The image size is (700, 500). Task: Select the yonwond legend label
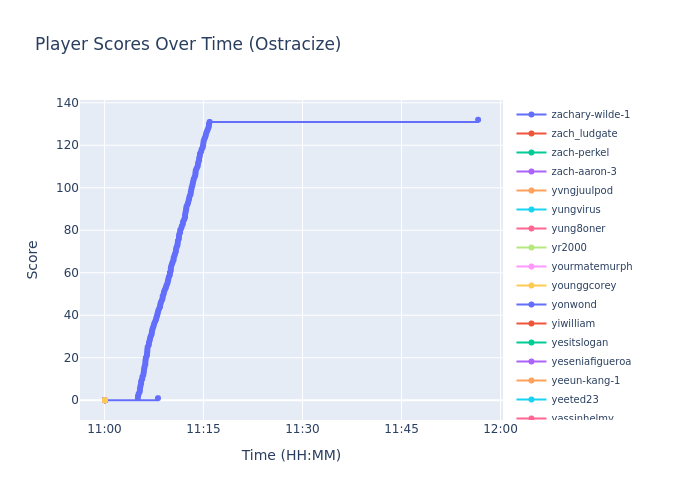pos(574,305)
